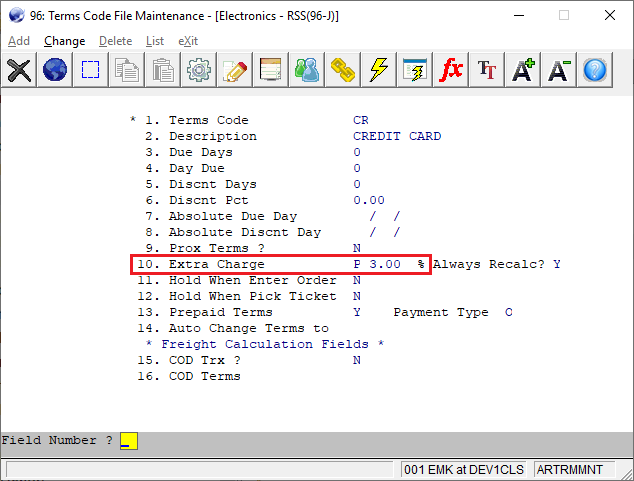The image size is (634, 481).
Task: Click the yellow chain link icon
Action: coord(343,70)
